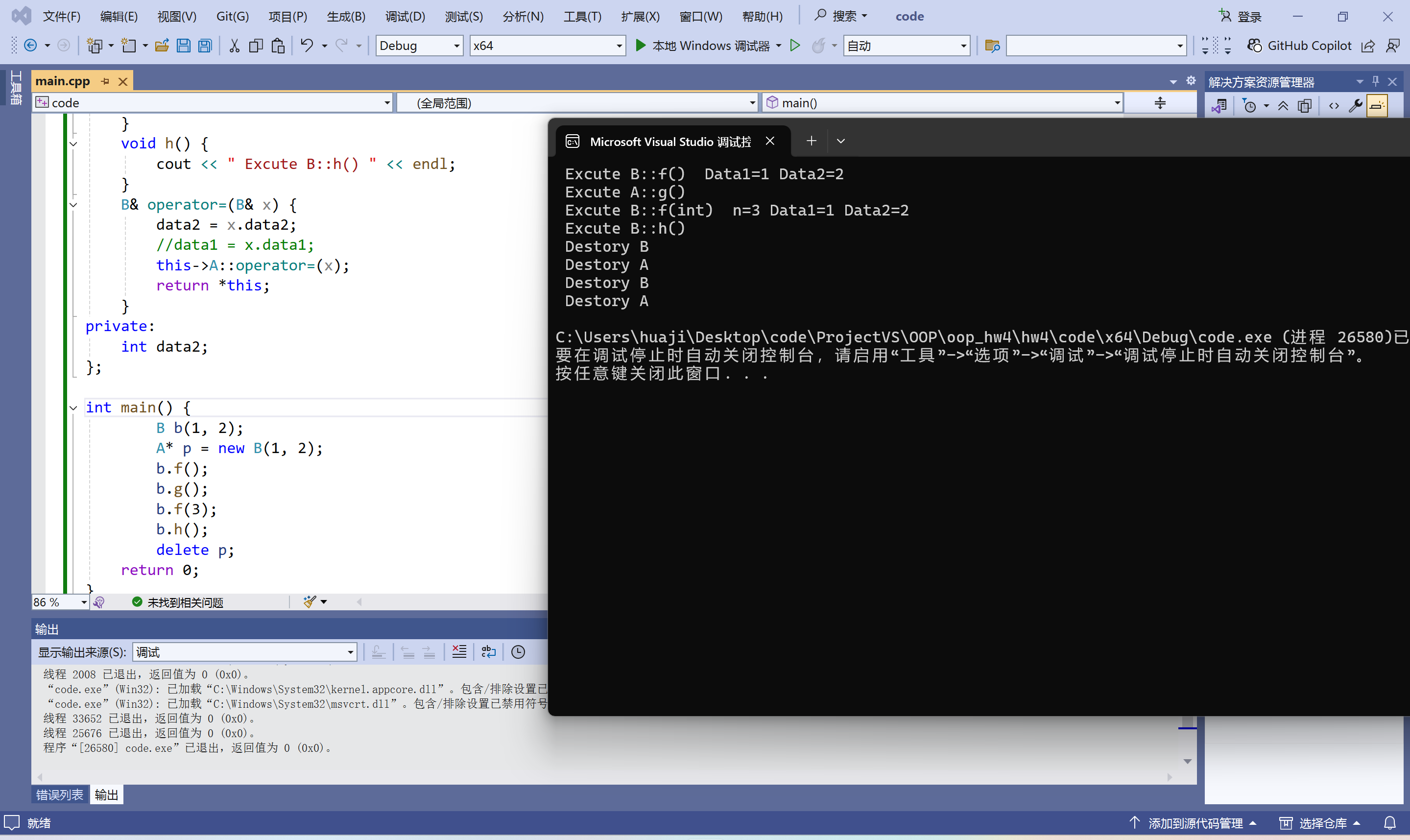1410x840 pixels.
Task: Open the 86 % zoom level selector
Action: [x=84, y=602]
